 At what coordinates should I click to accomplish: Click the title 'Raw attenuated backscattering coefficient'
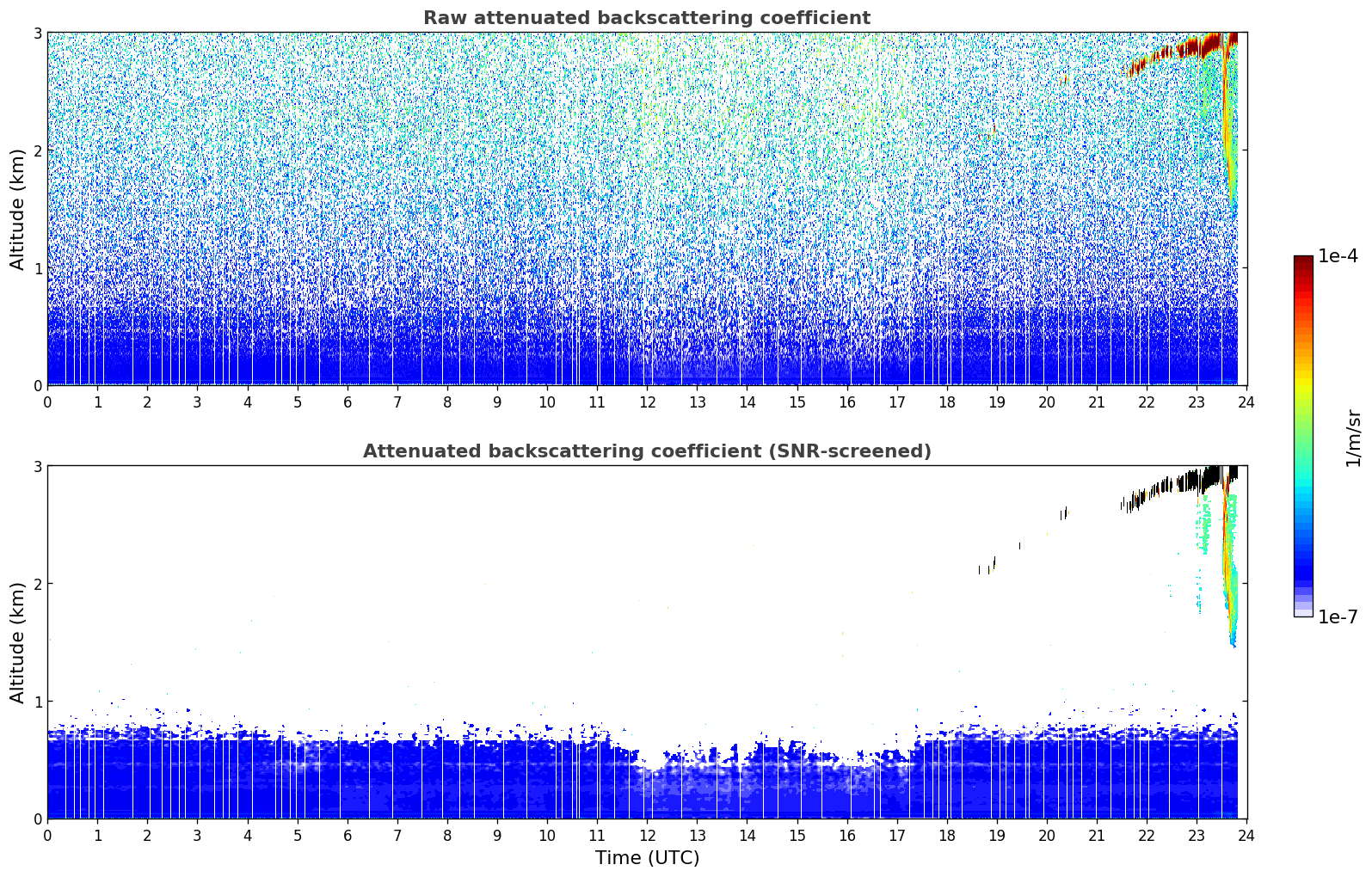point(647,18)
